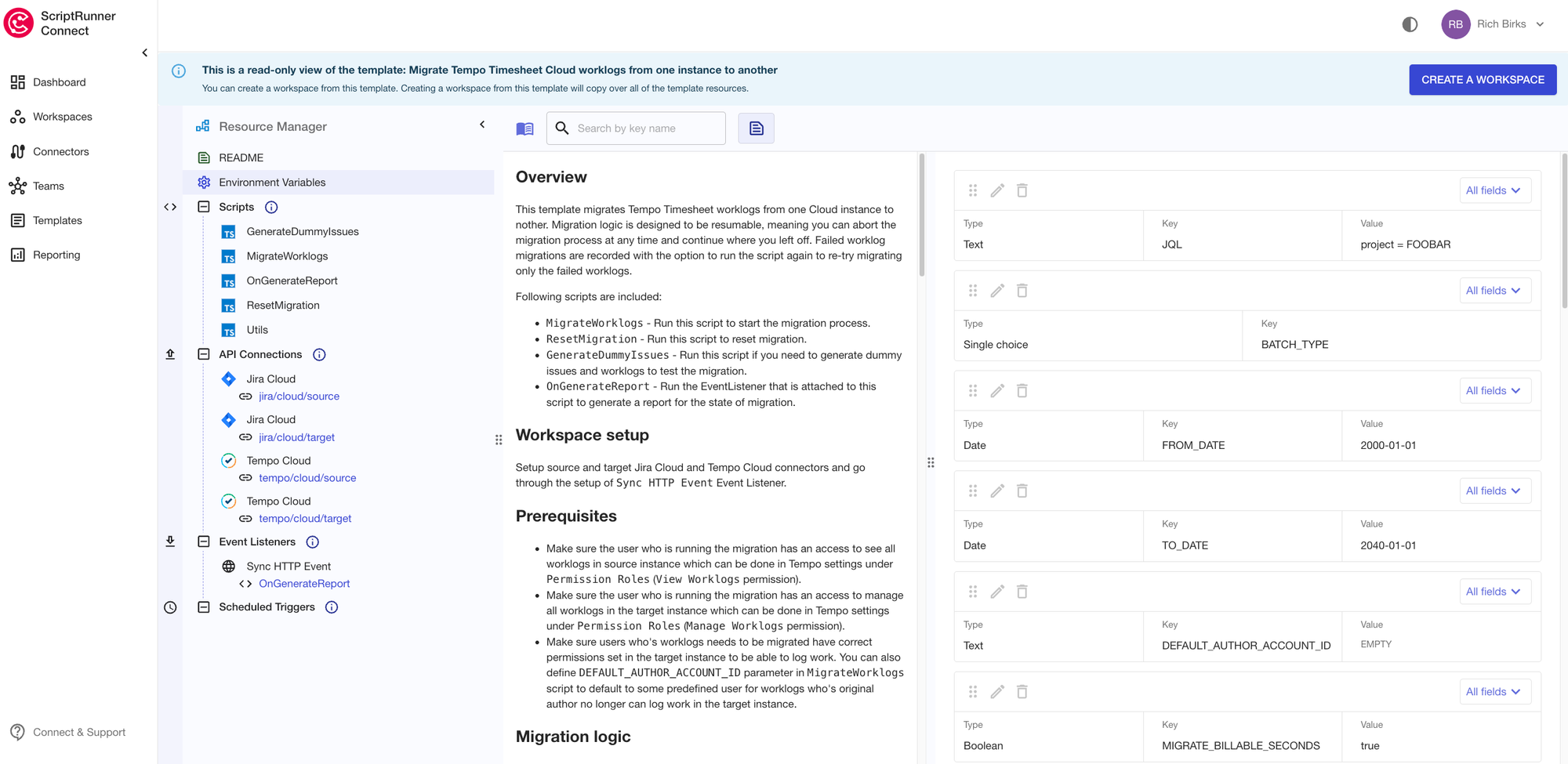Open All fields dropdown for DEFAULT_AUTHOR_ACCOUNT_ID
Image resolution: width=1568 pixels, height=764 pixels.
click(x=1494, y=592)
